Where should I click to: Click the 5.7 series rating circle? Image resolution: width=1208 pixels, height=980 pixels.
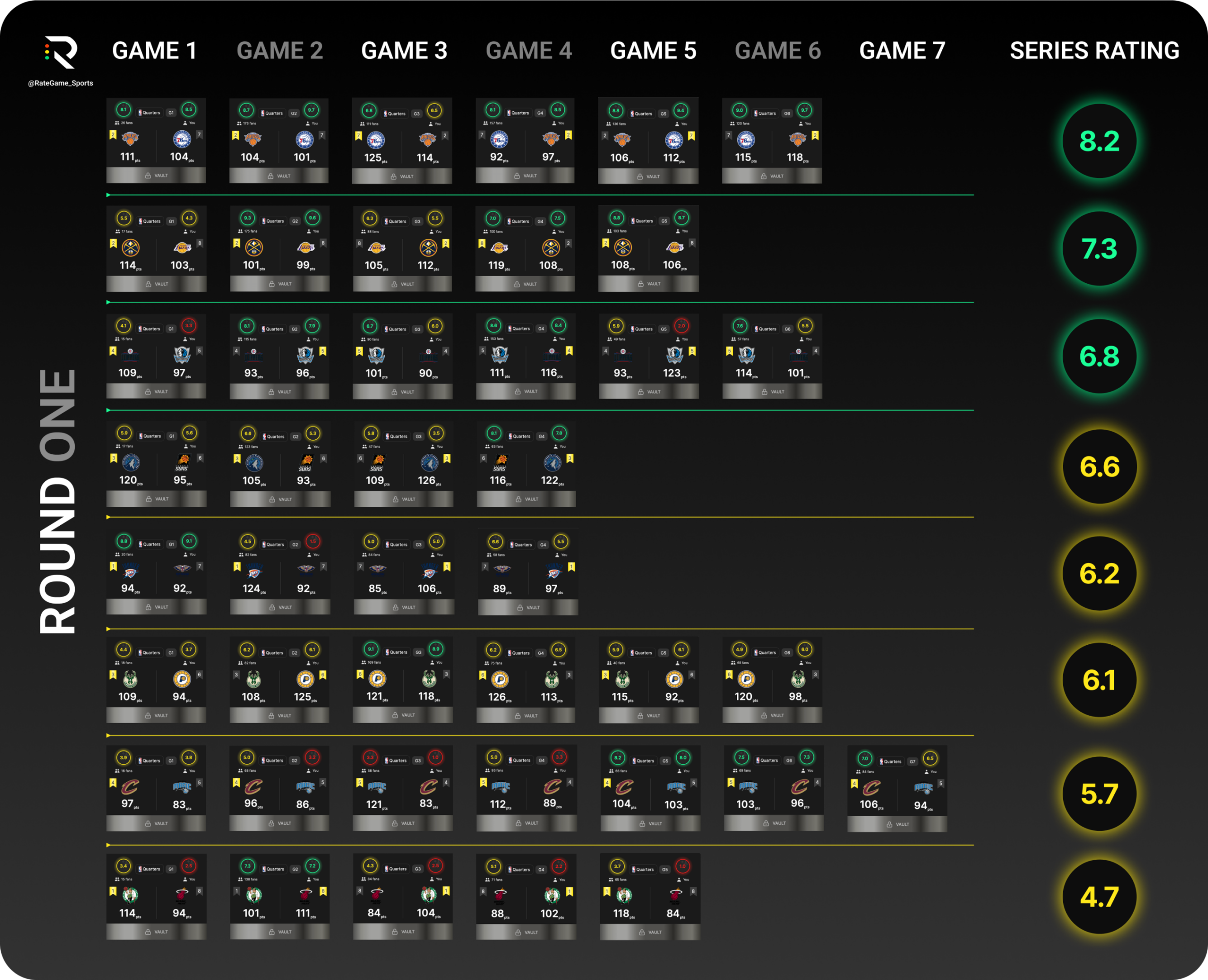[1099, 794]
